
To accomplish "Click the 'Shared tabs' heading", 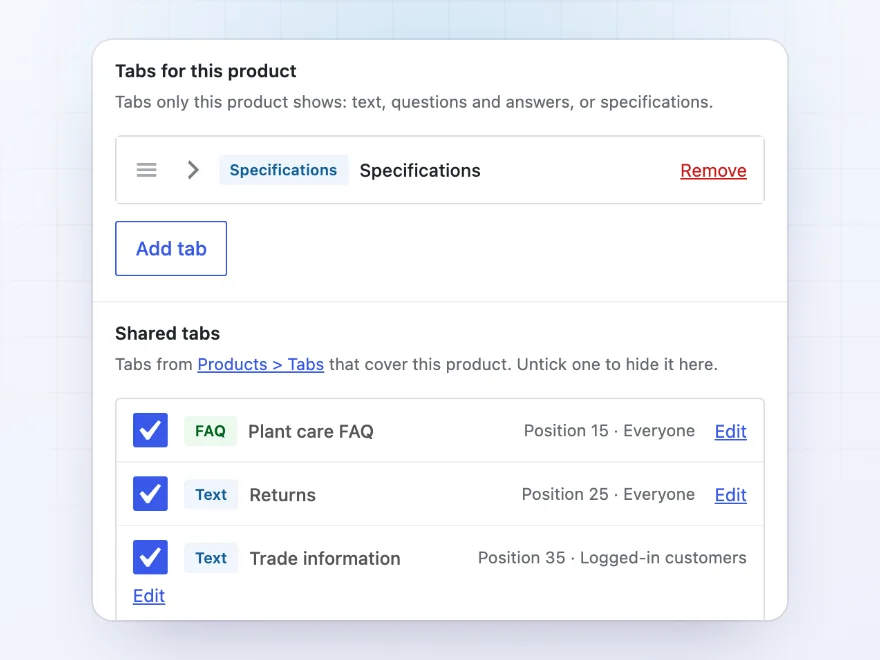I will [x=168, y=333].
